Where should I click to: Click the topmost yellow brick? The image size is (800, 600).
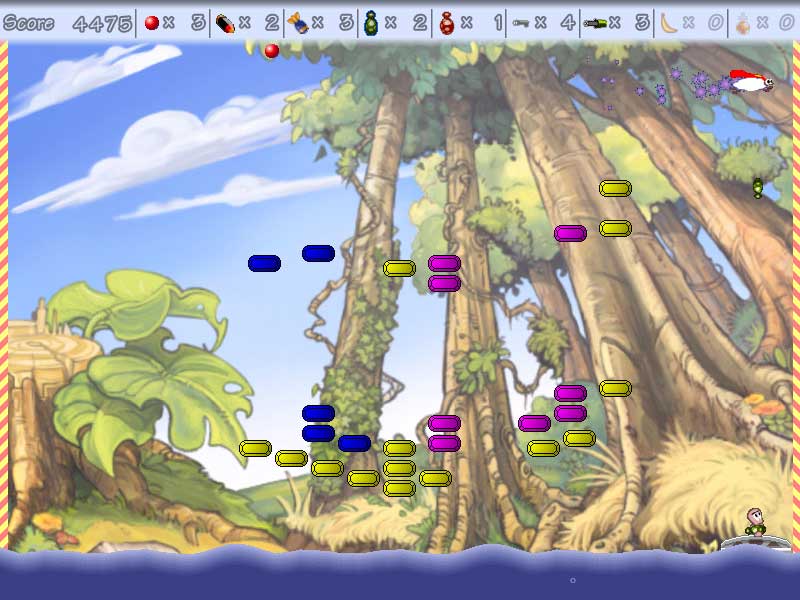[615, 188]
